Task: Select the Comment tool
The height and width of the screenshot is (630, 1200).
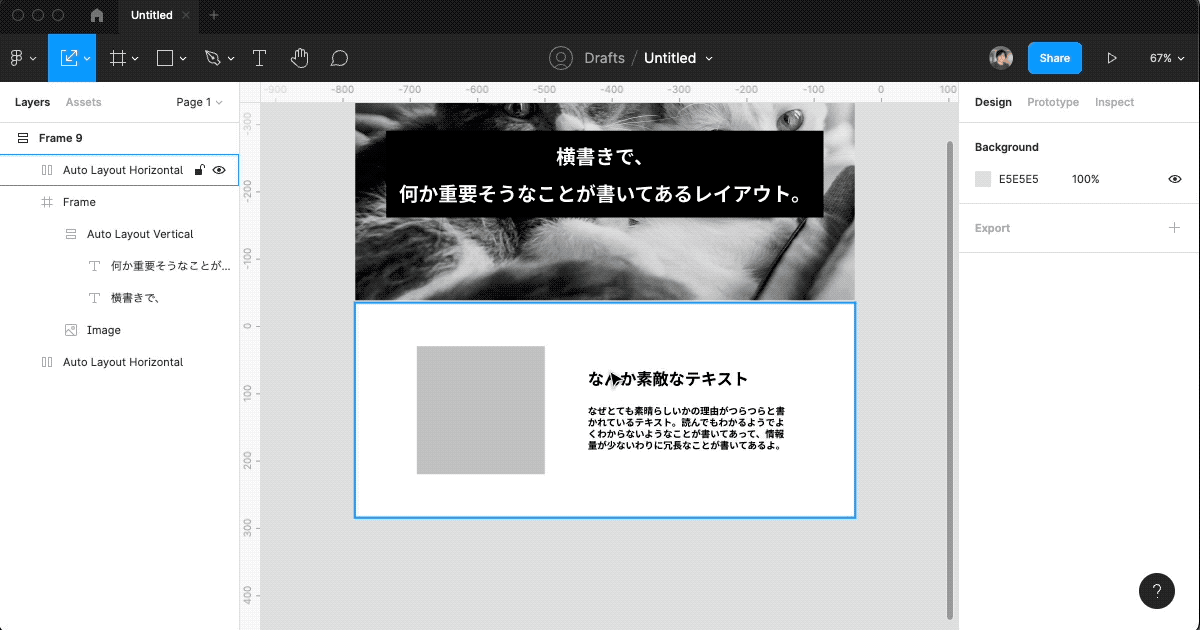Action: (339, 58)
